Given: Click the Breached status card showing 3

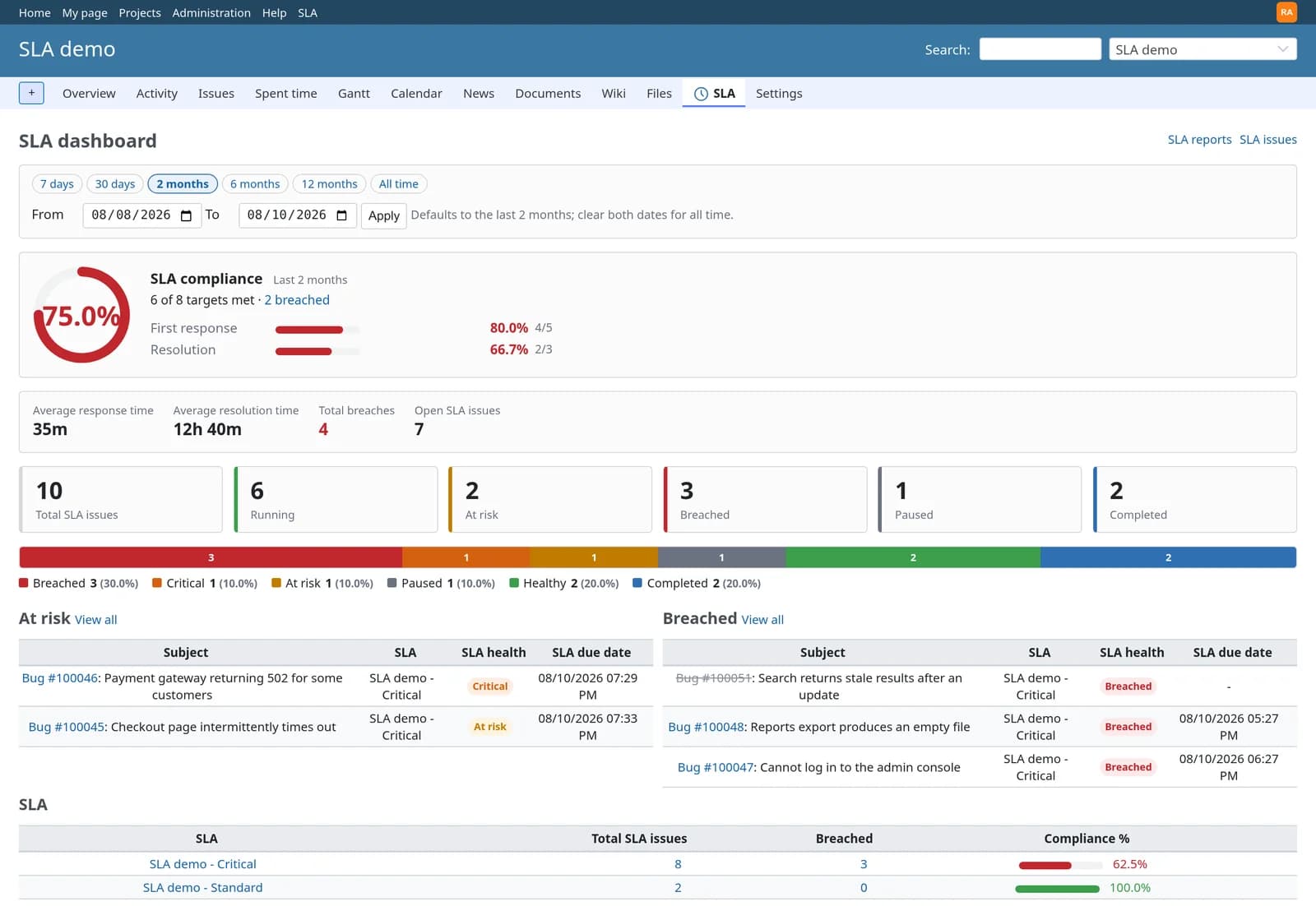Looking at the screenshot, I should 765,500.
